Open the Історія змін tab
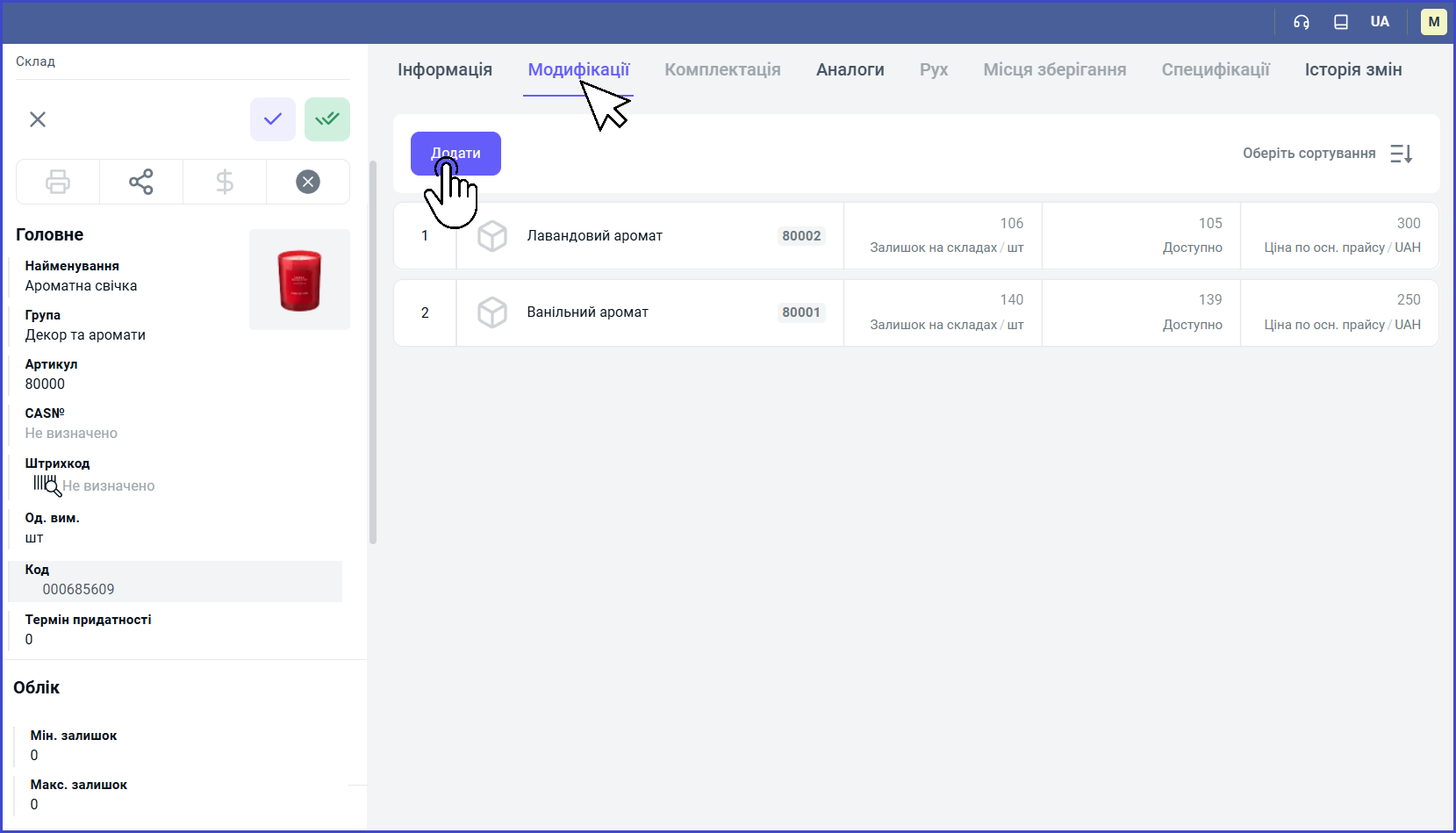This screenshot has height=833, width=1456. tap(1353, 69)
